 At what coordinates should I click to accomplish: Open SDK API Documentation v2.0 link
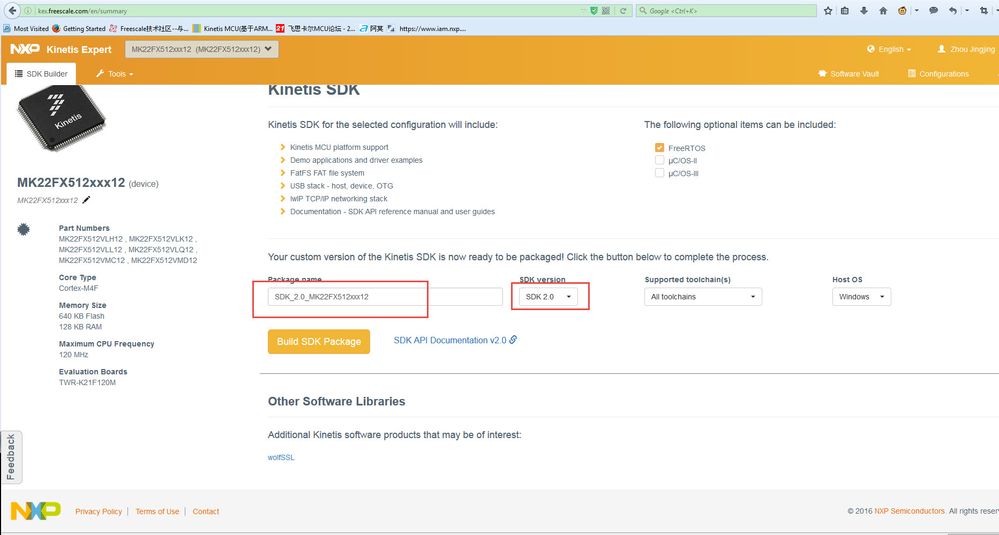[x=455, y=340]
